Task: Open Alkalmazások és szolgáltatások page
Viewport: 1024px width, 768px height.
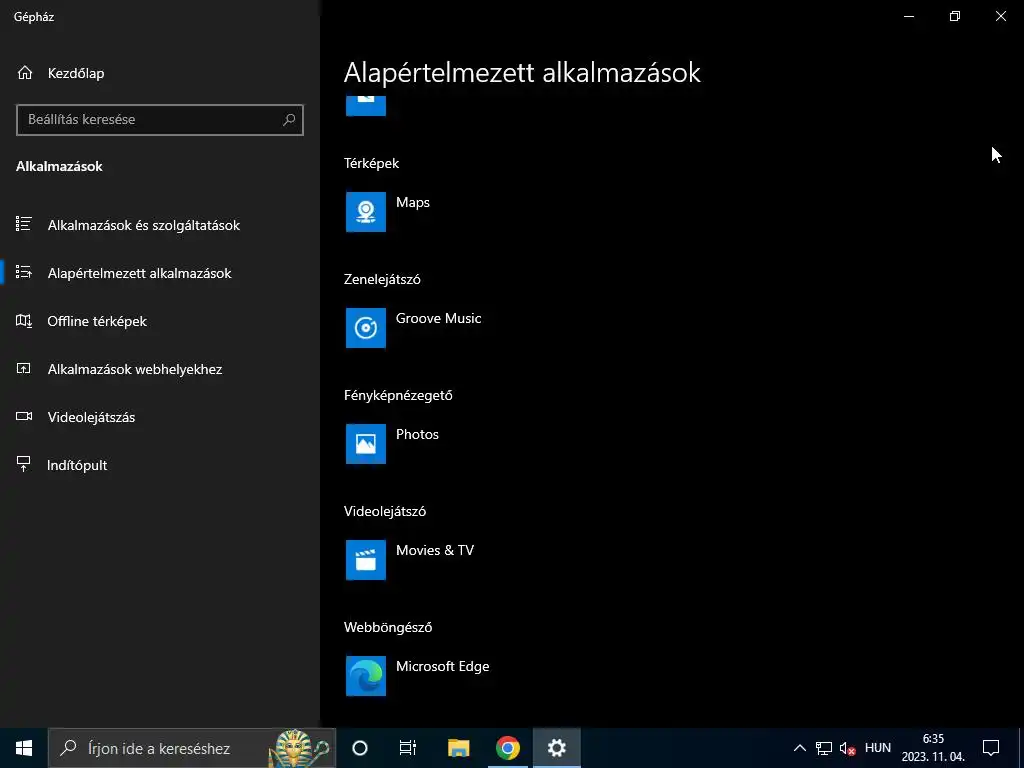Action: (144, 225)
